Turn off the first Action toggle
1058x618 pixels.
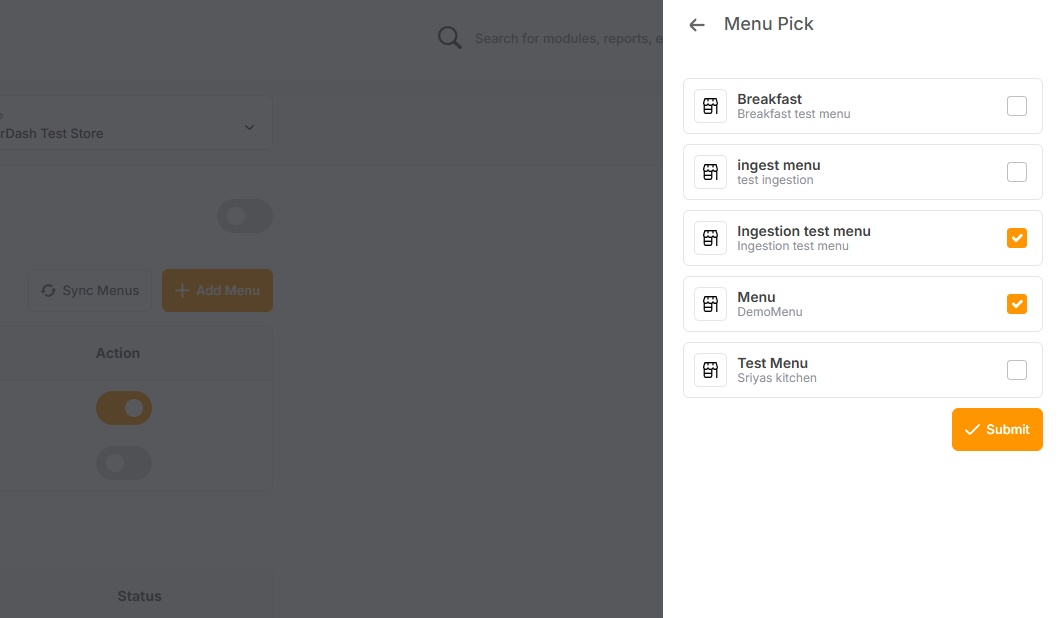[124, 408]
